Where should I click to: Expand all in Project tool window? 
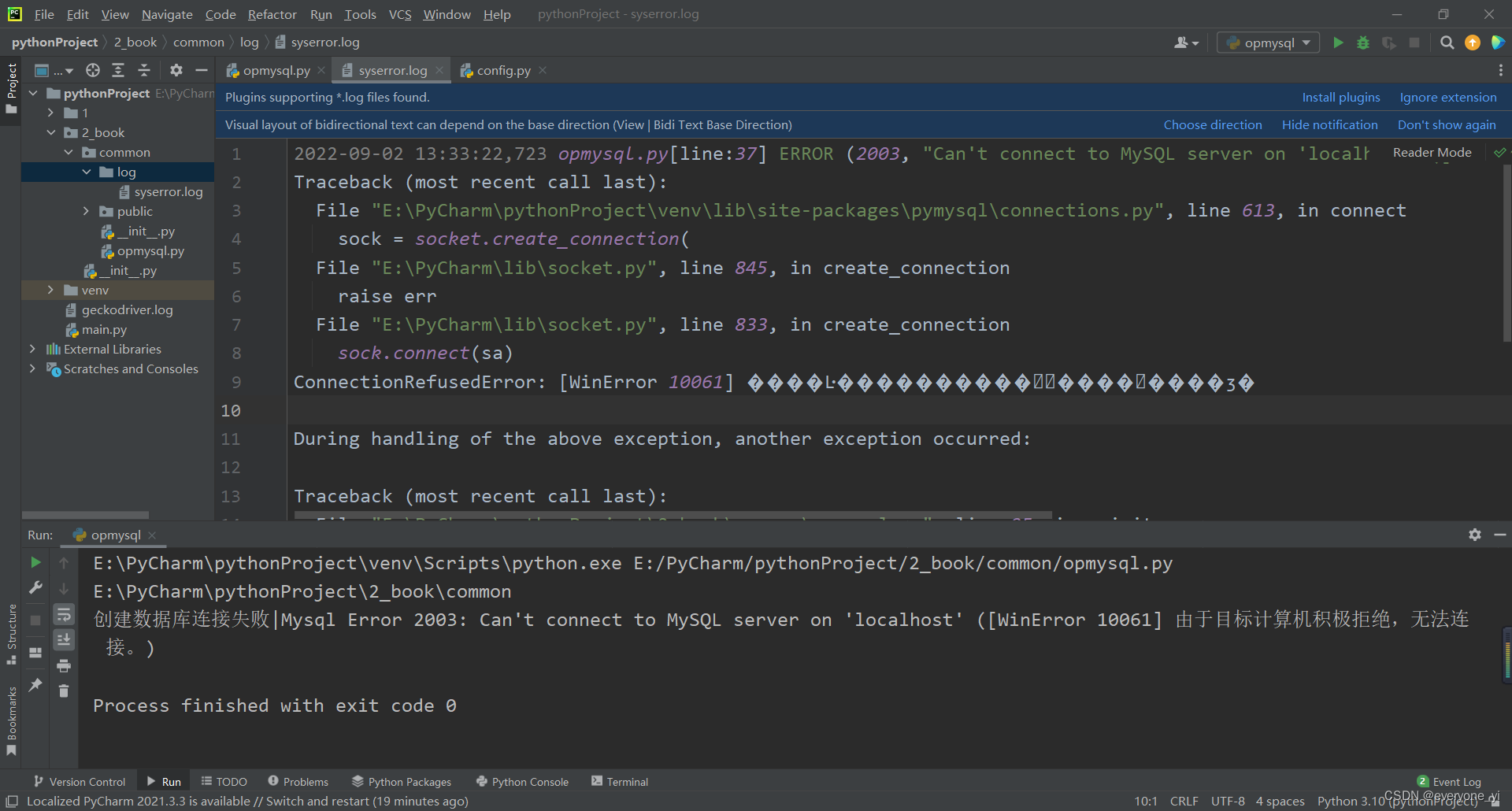coord(118,70)
